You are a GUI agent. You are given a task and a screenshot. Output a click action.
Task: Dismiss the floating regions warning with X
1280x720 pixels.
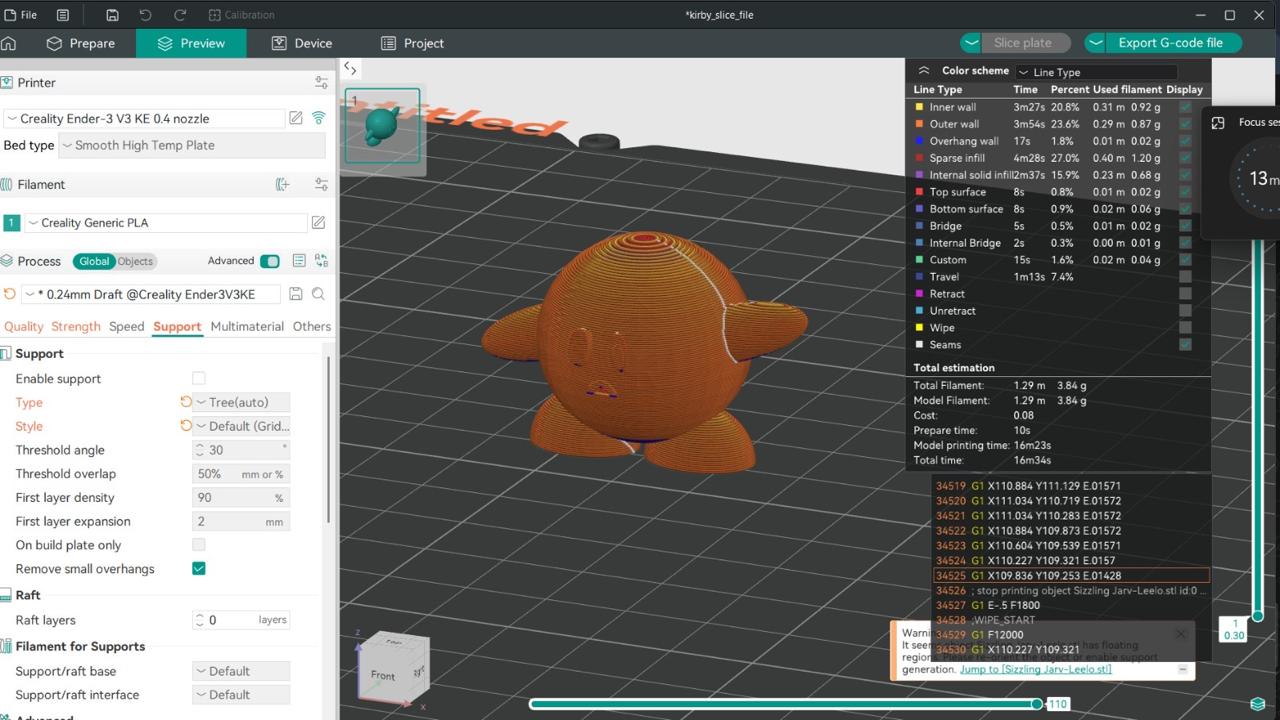pyautogui.click(x=1180, y=633)
